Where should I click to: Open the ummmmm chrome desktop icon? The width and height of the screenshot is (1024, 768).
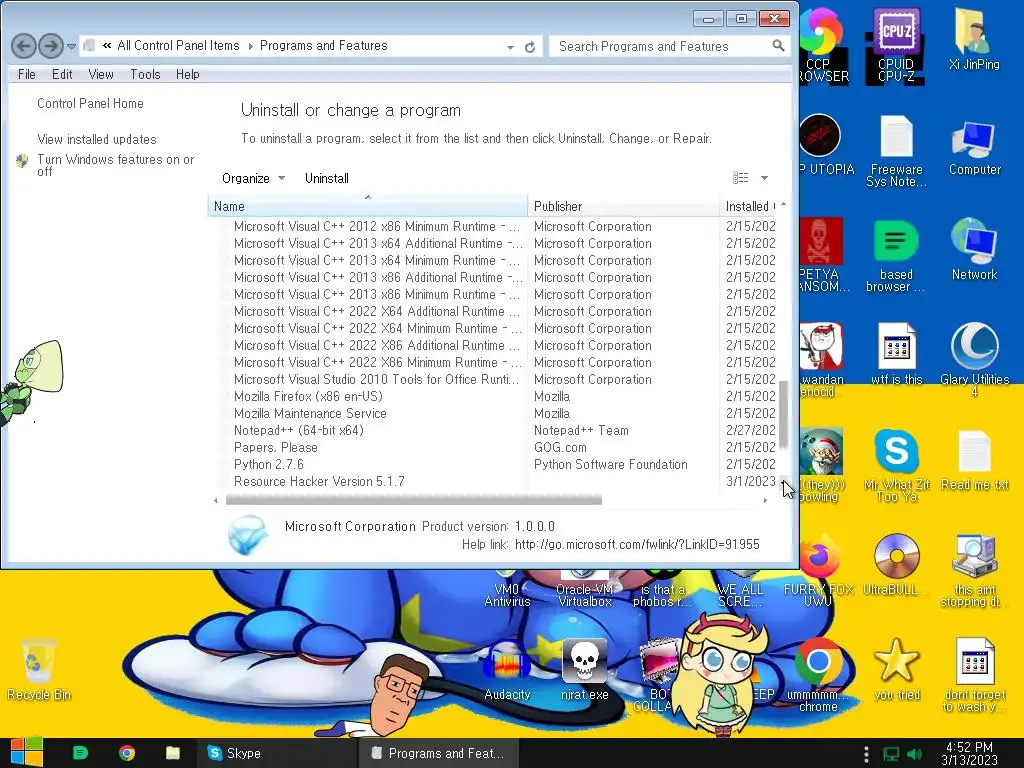(818, 676)
